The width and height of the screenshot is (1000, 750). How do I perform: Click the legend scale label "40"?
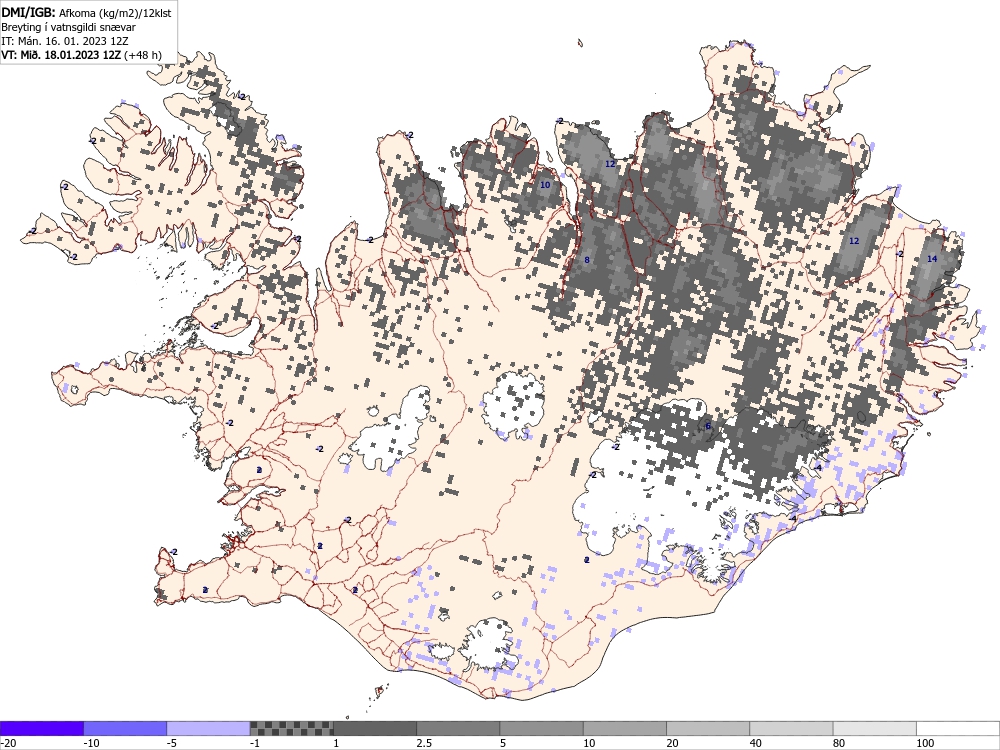coord(756,743)
